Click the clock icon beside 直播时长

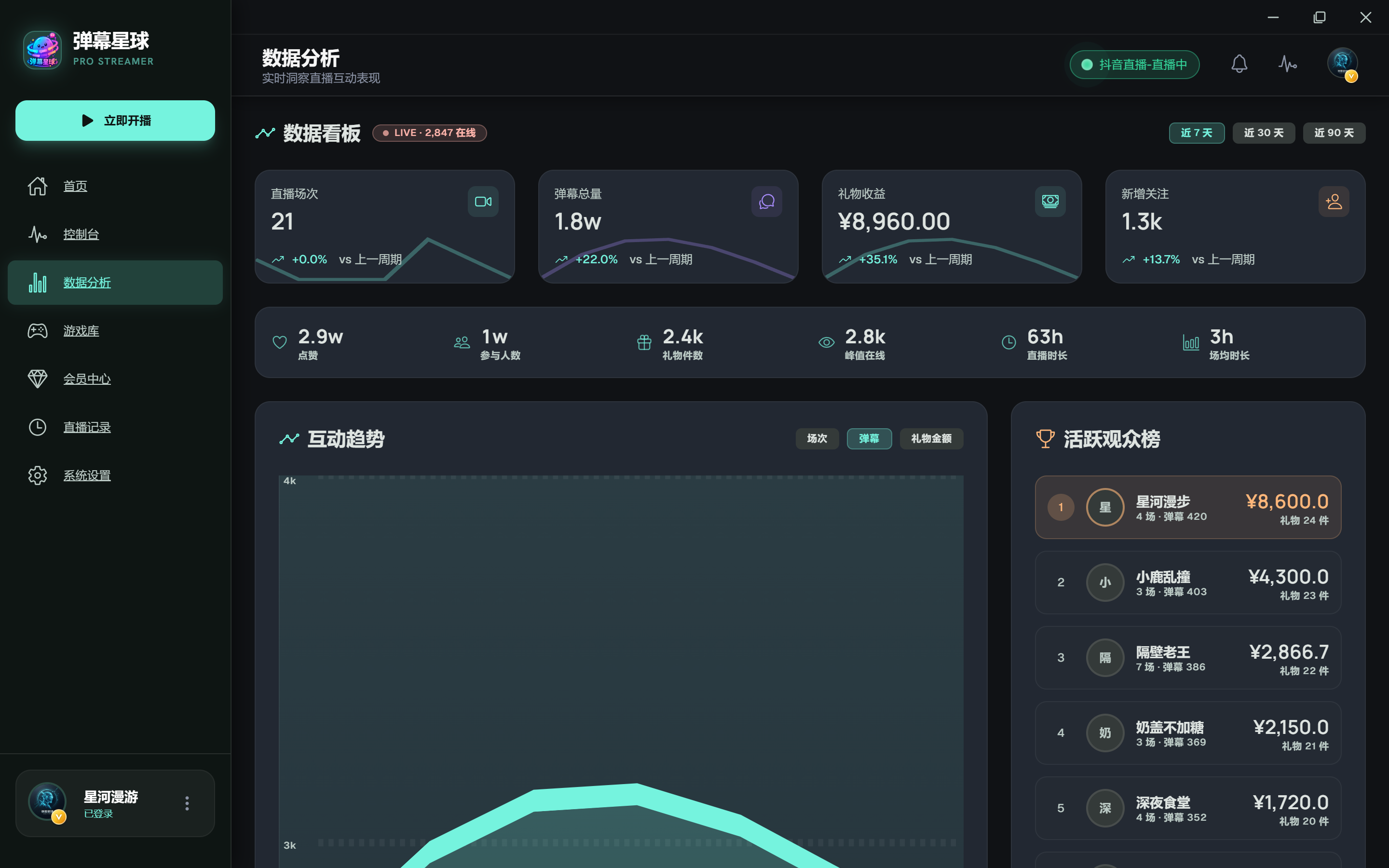click(1008, 343)
